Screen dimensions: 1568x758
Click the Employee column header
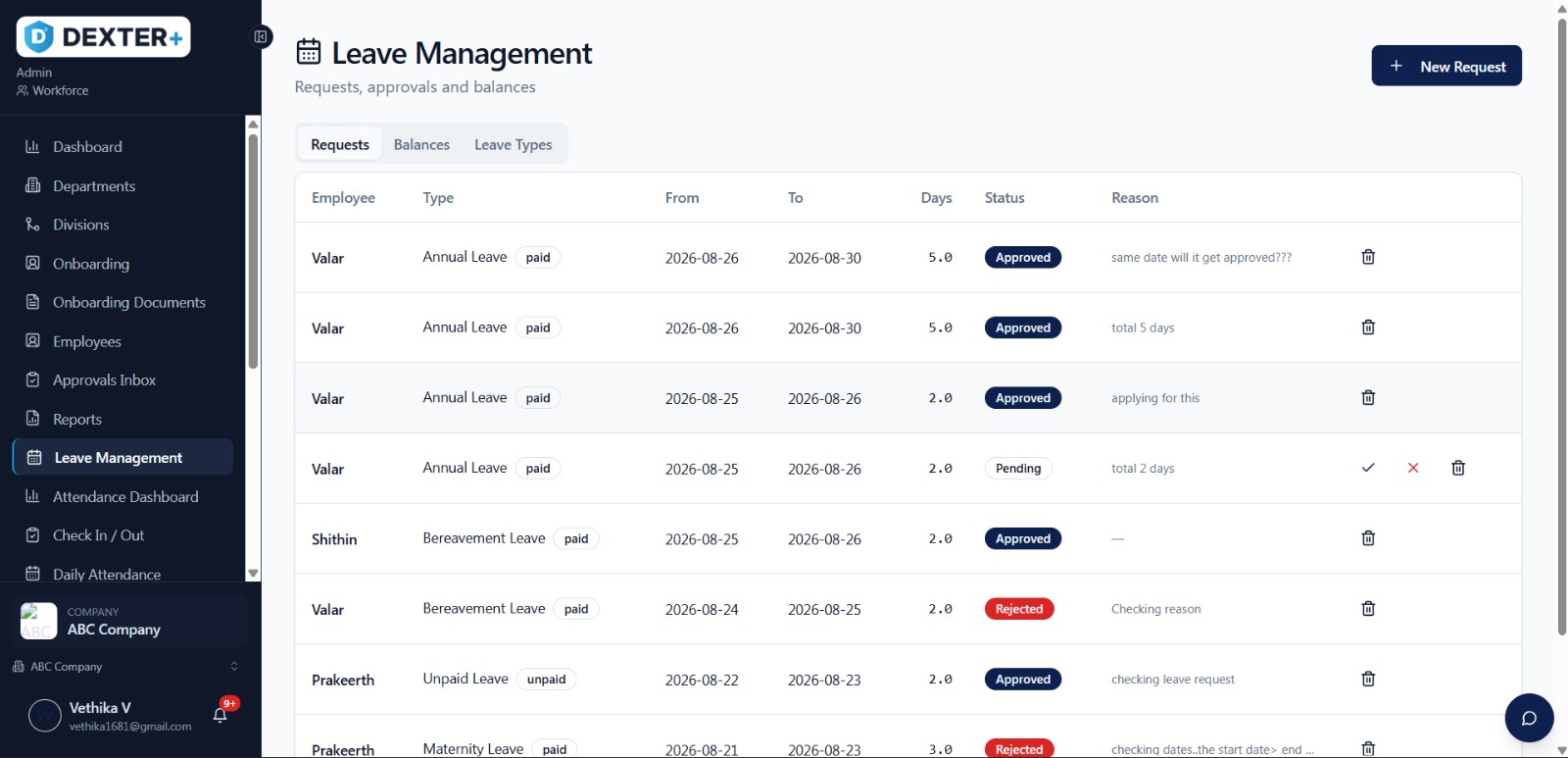[343, 198]
